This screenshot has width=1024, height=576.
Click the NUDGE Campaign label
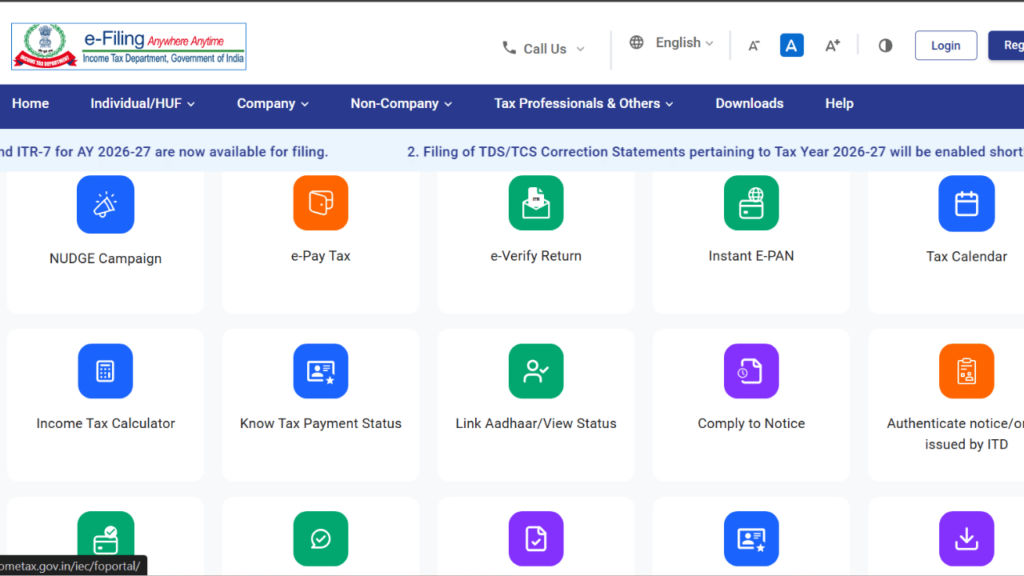click(x=105, y=259)
